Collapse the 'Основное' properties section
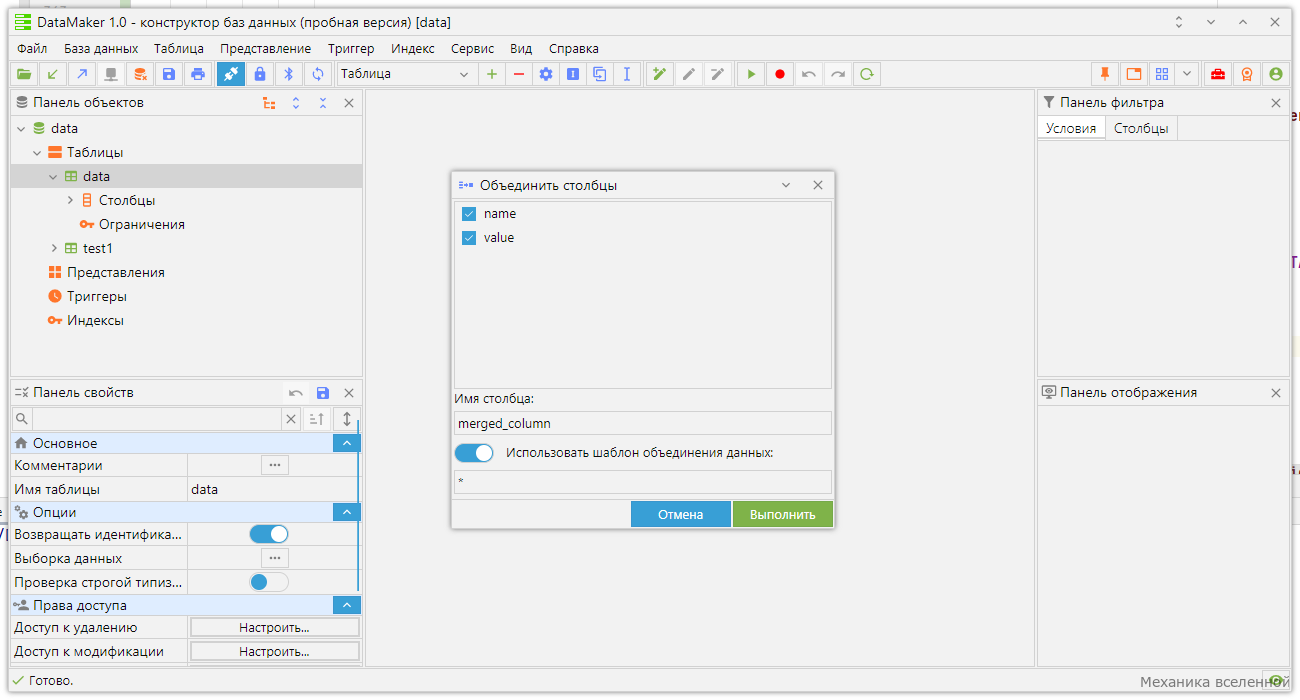Viewport: 1300px width, 700px height. pos(346,443)
